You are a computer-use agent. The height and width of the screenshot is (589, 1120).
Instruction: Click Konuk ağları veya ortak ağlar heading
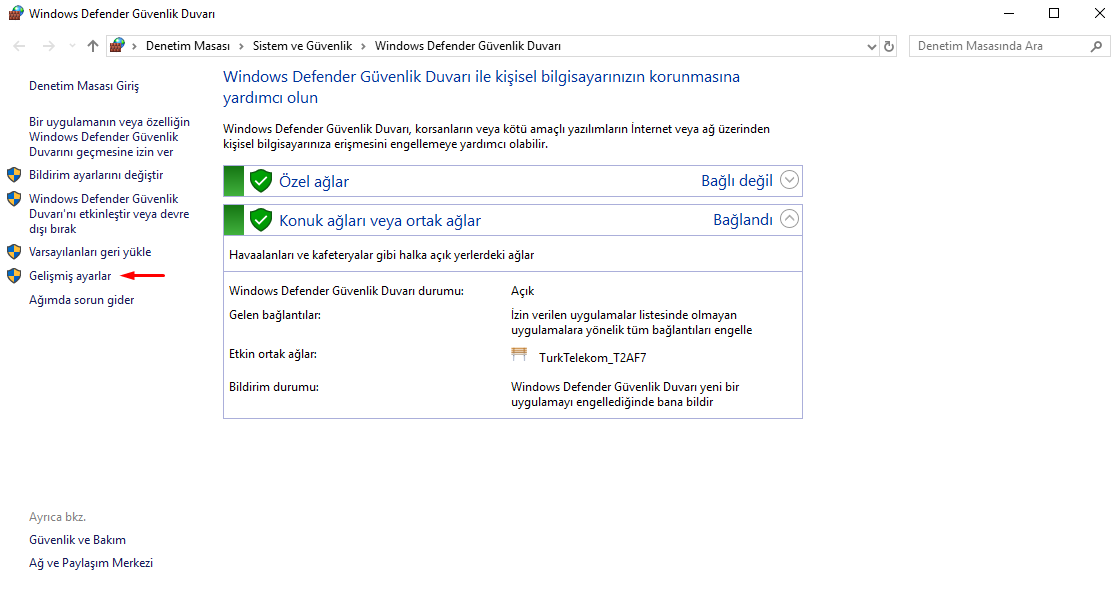[380, 221]
